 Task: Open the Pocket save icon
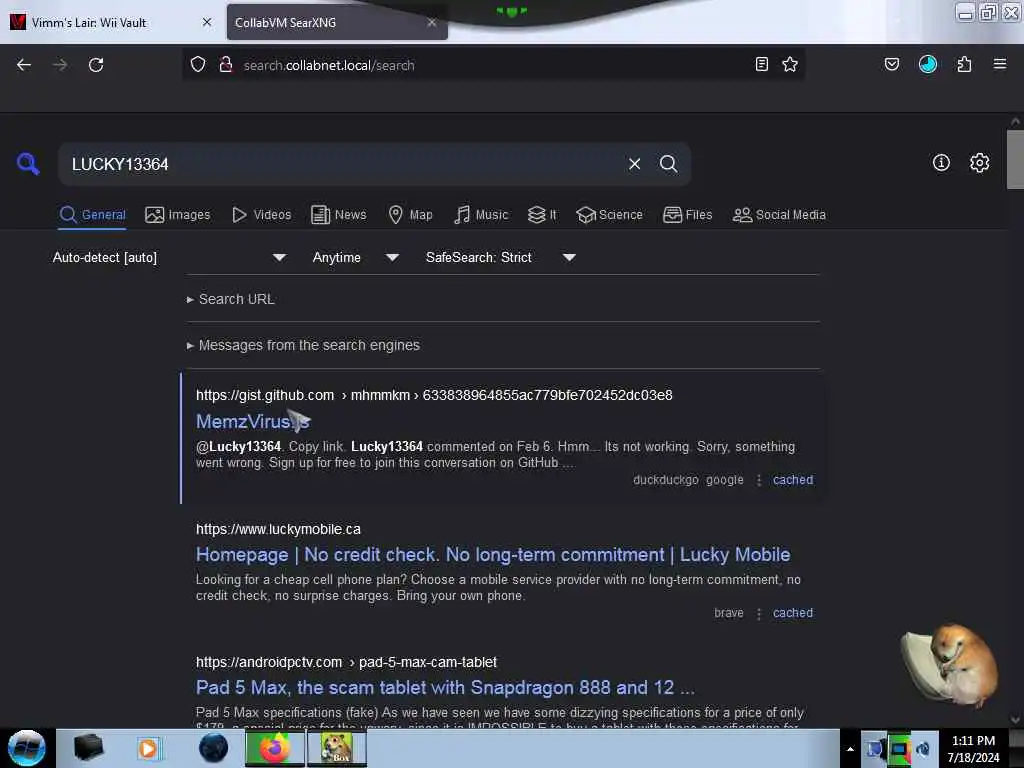pos(891,64)
